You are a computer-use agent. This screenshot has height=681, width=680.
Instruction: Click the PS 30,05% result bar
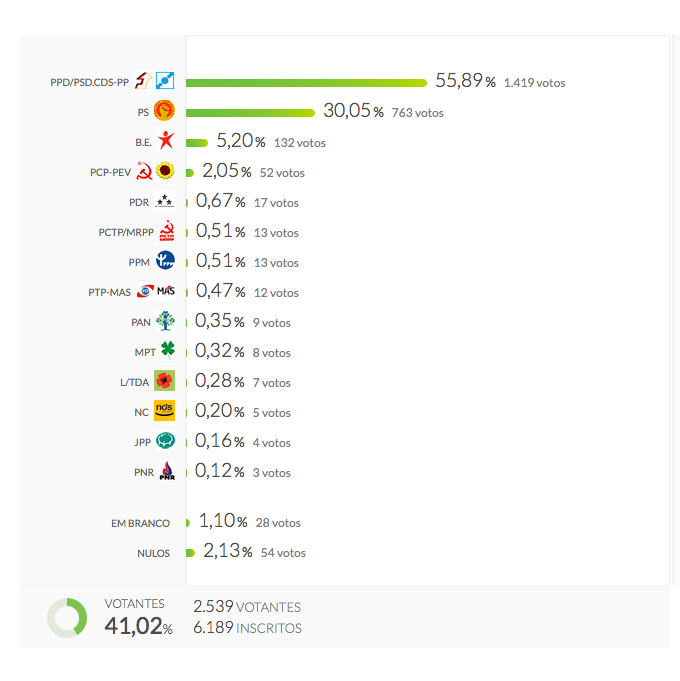coord(250,113)
